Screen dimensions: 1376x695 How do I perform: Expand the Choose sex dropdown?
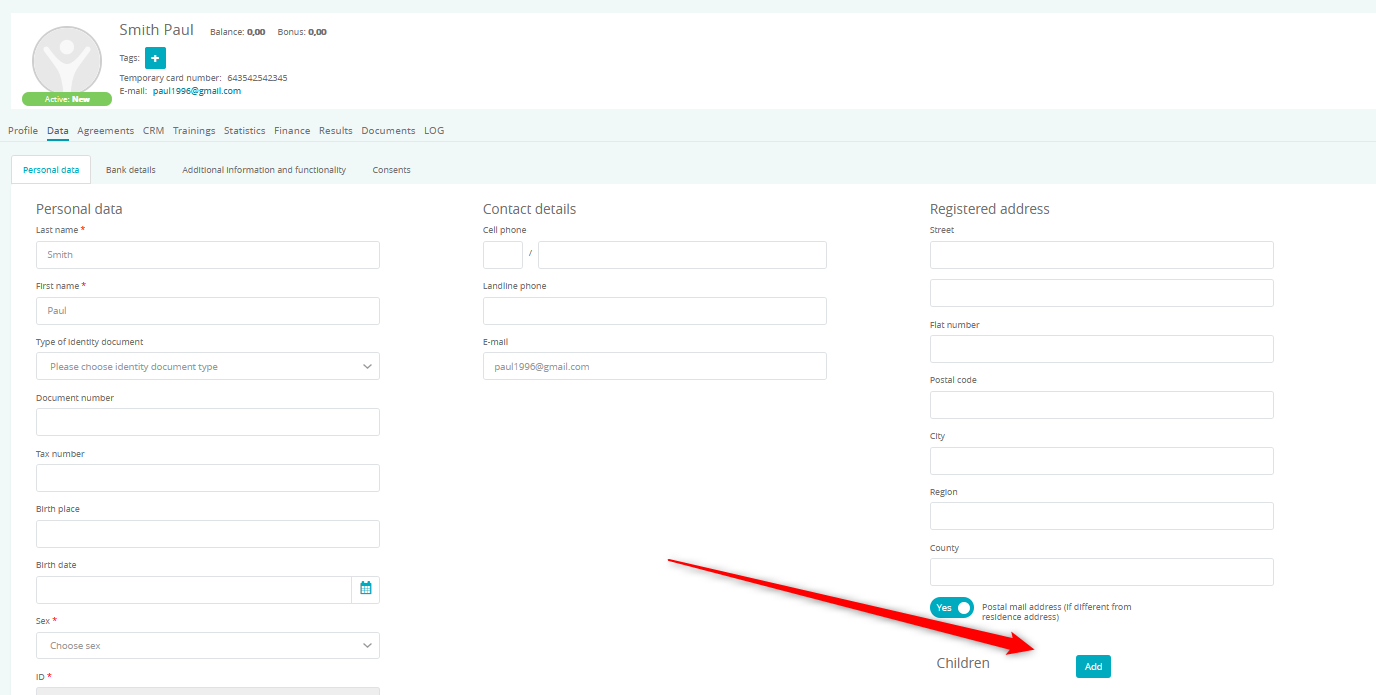pyautogui.click(x=208, y=645)
